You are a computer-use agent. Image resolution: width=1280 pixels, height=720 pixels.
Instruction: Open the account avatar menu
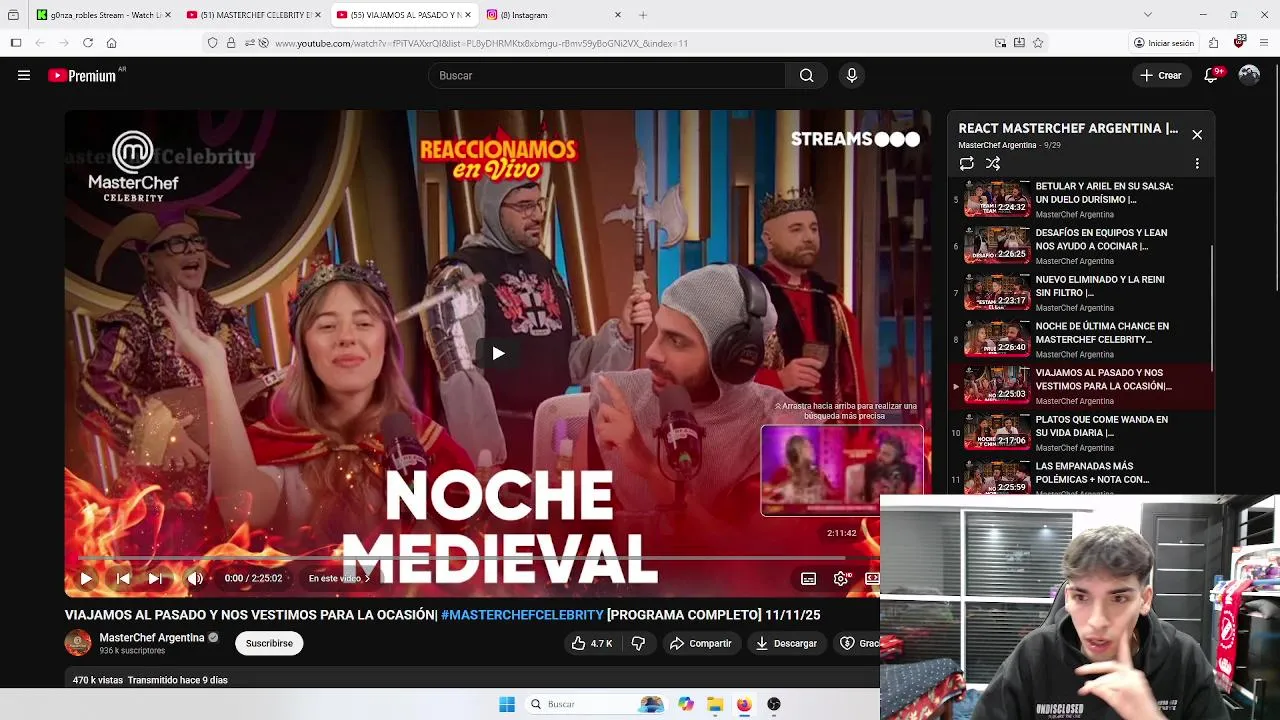[x=1249, y=75]
